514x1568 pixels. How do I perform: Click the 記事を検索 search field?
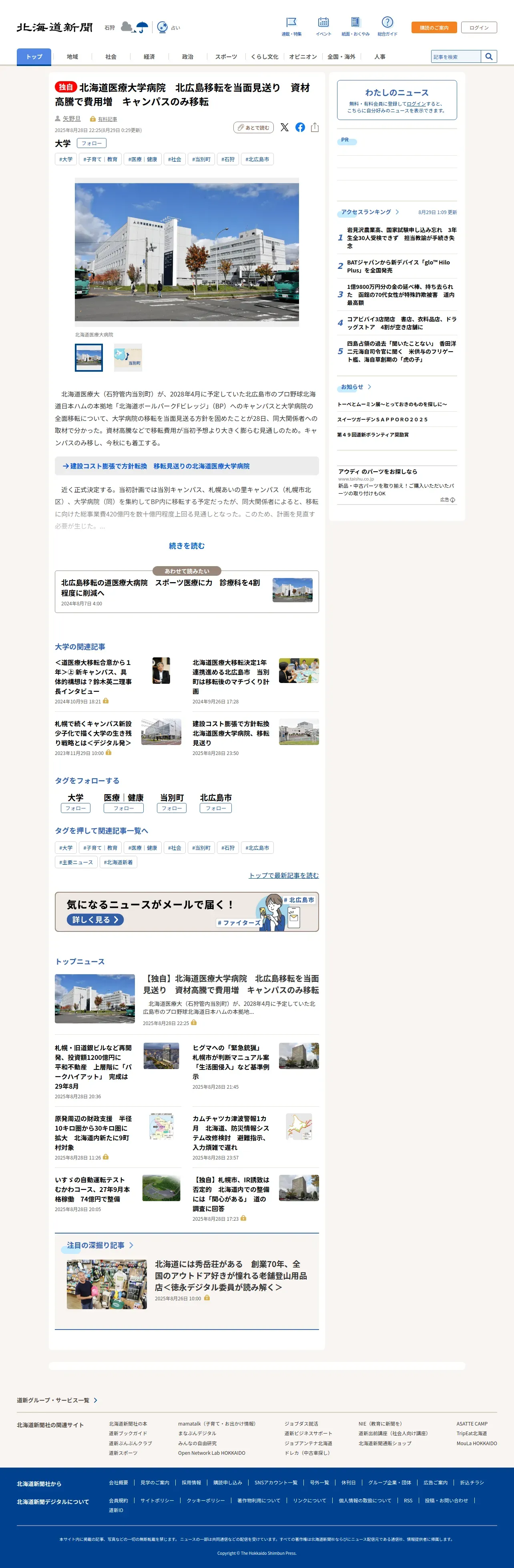pos(456,56)
